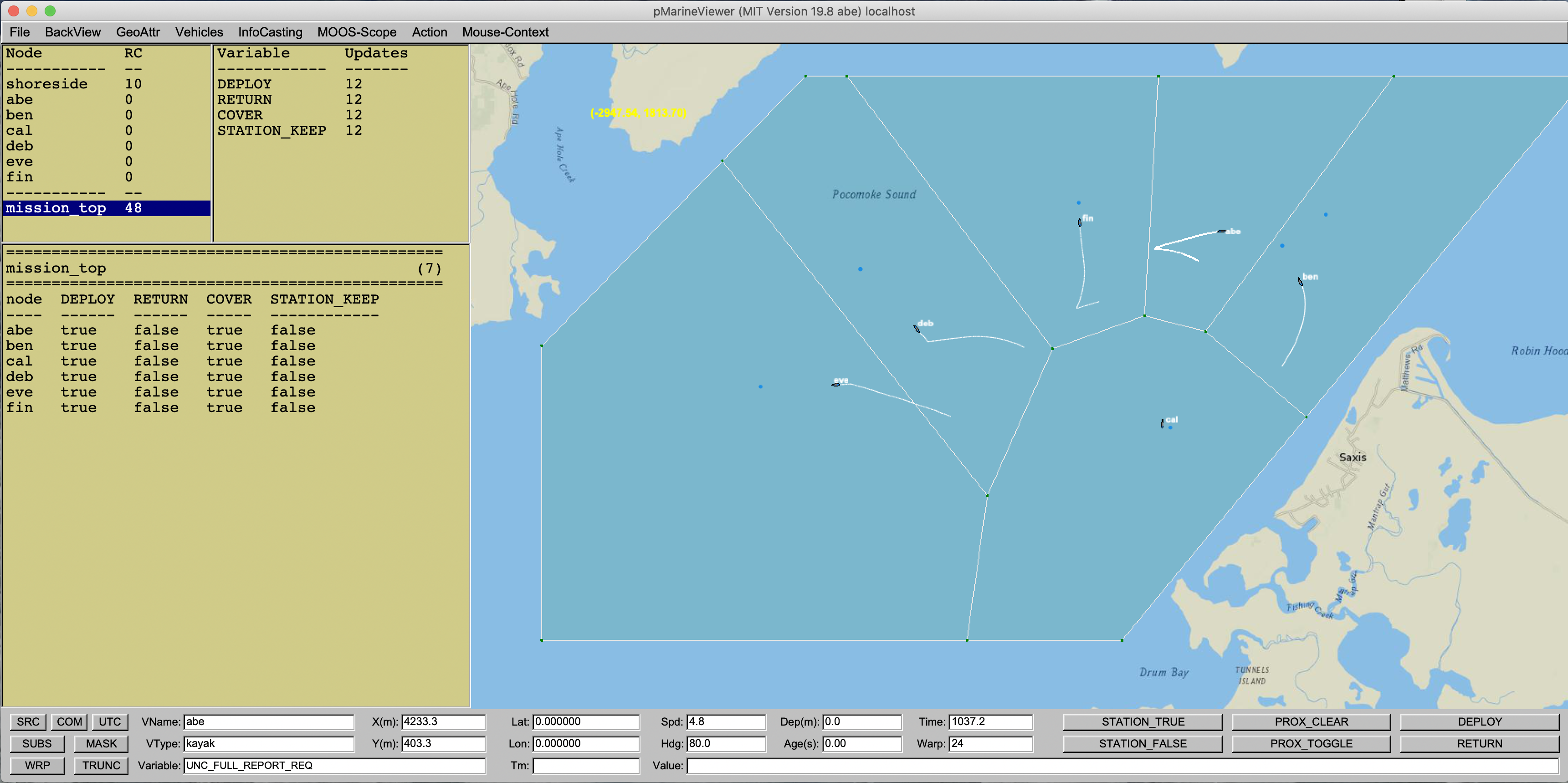Image resolution: width=1568 pixels, height=783 pixels.
Task: Click the Hdg field showing 80.0
Action: click(726, 743)
